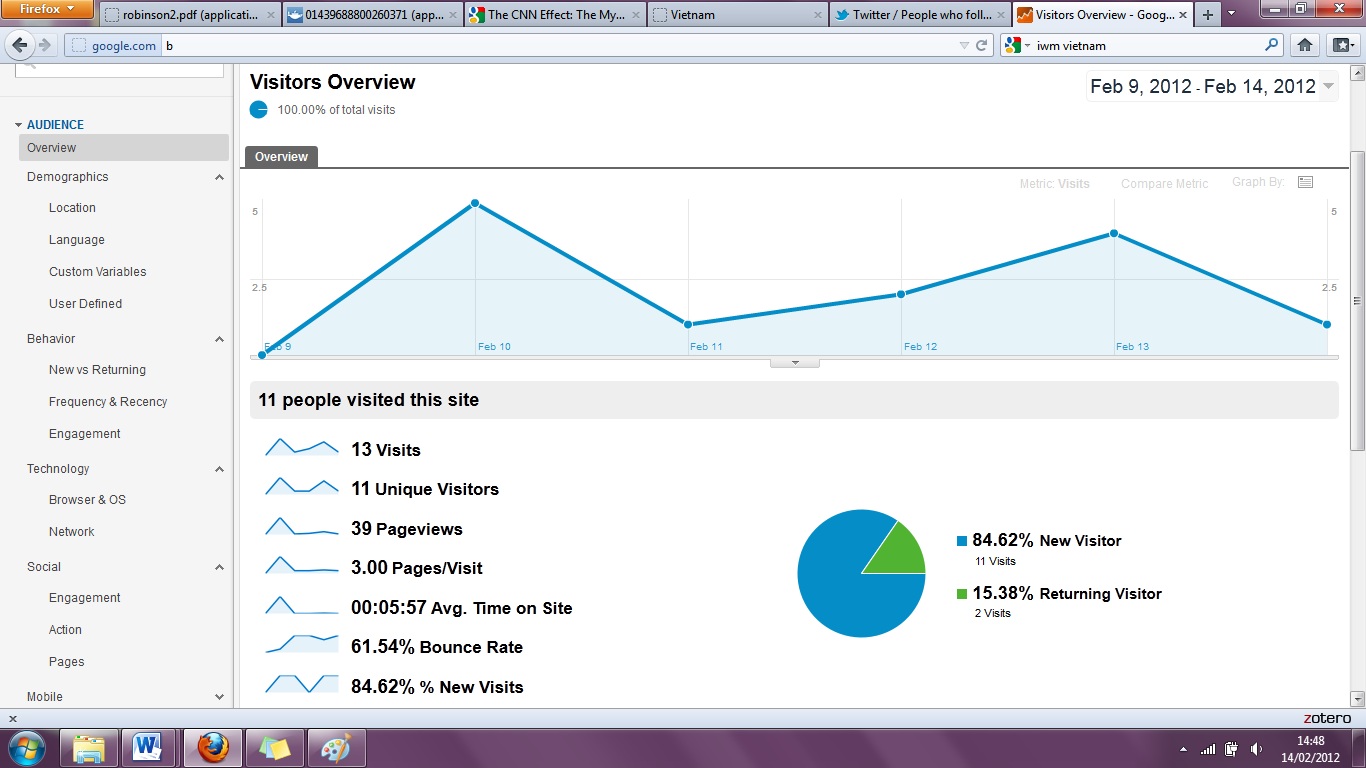Viewport: 1366px width, 768px height.
Task: Click the Metric: Visits selector
Action: click(x=1055, y=184)
